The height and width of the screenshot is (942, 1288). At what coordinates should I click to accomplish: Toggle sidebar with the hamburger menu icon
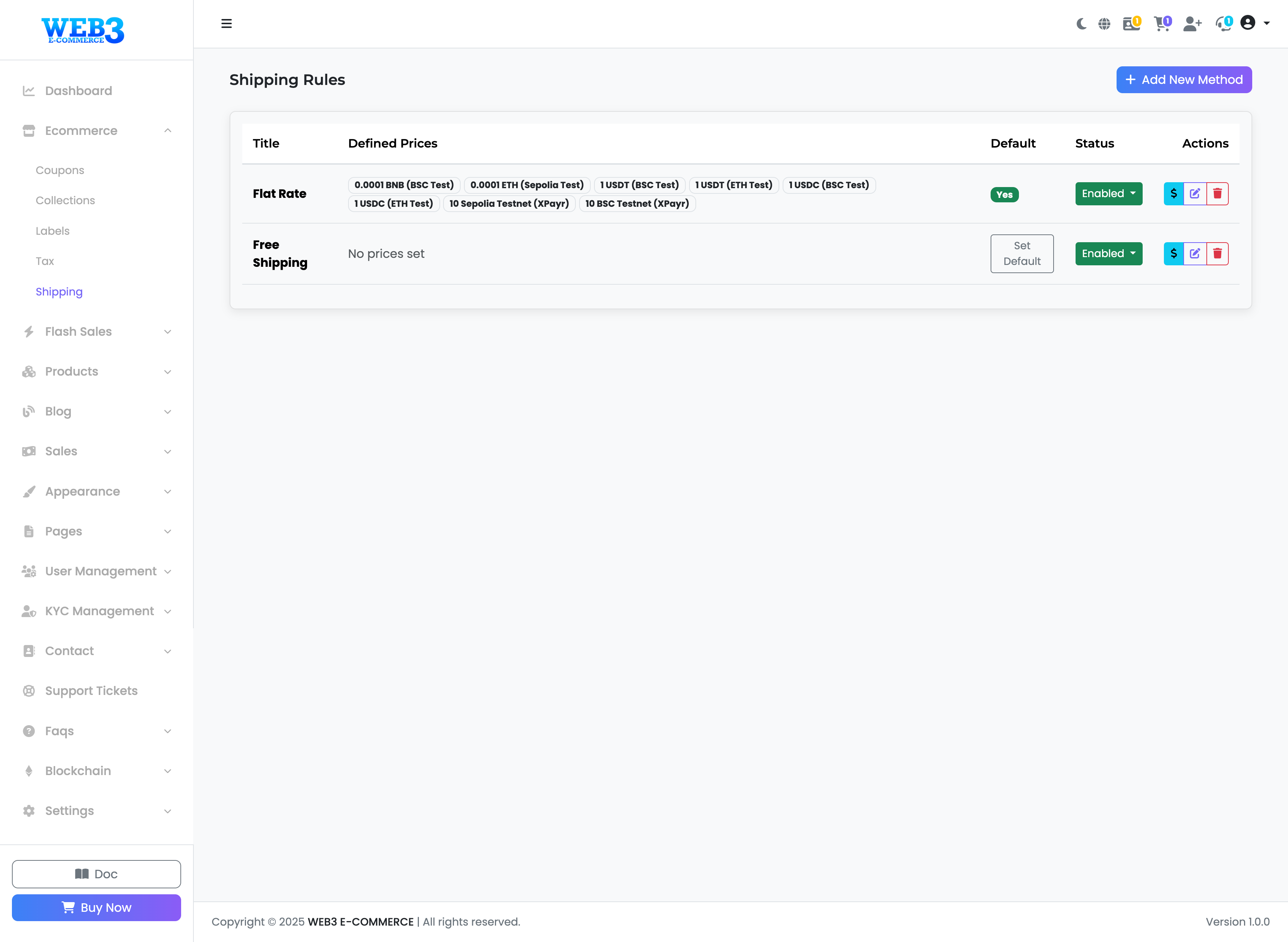(226, 24)
